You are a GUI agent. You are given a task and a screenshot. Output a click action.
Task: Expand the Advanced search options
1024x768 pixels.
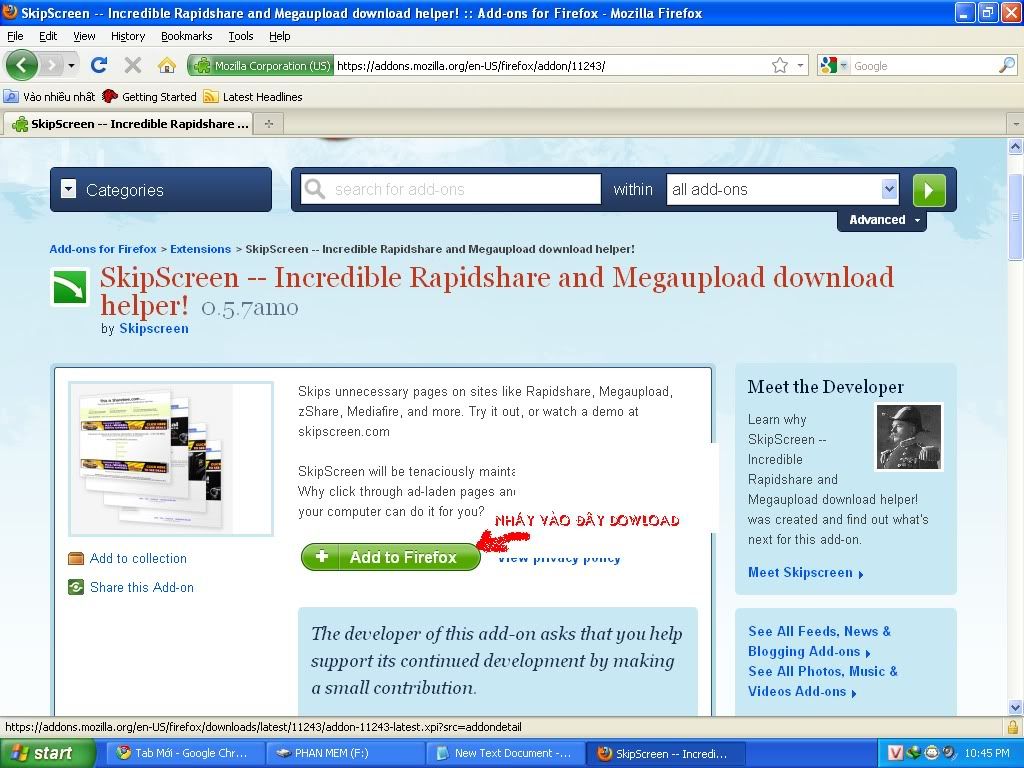(884, 220)
